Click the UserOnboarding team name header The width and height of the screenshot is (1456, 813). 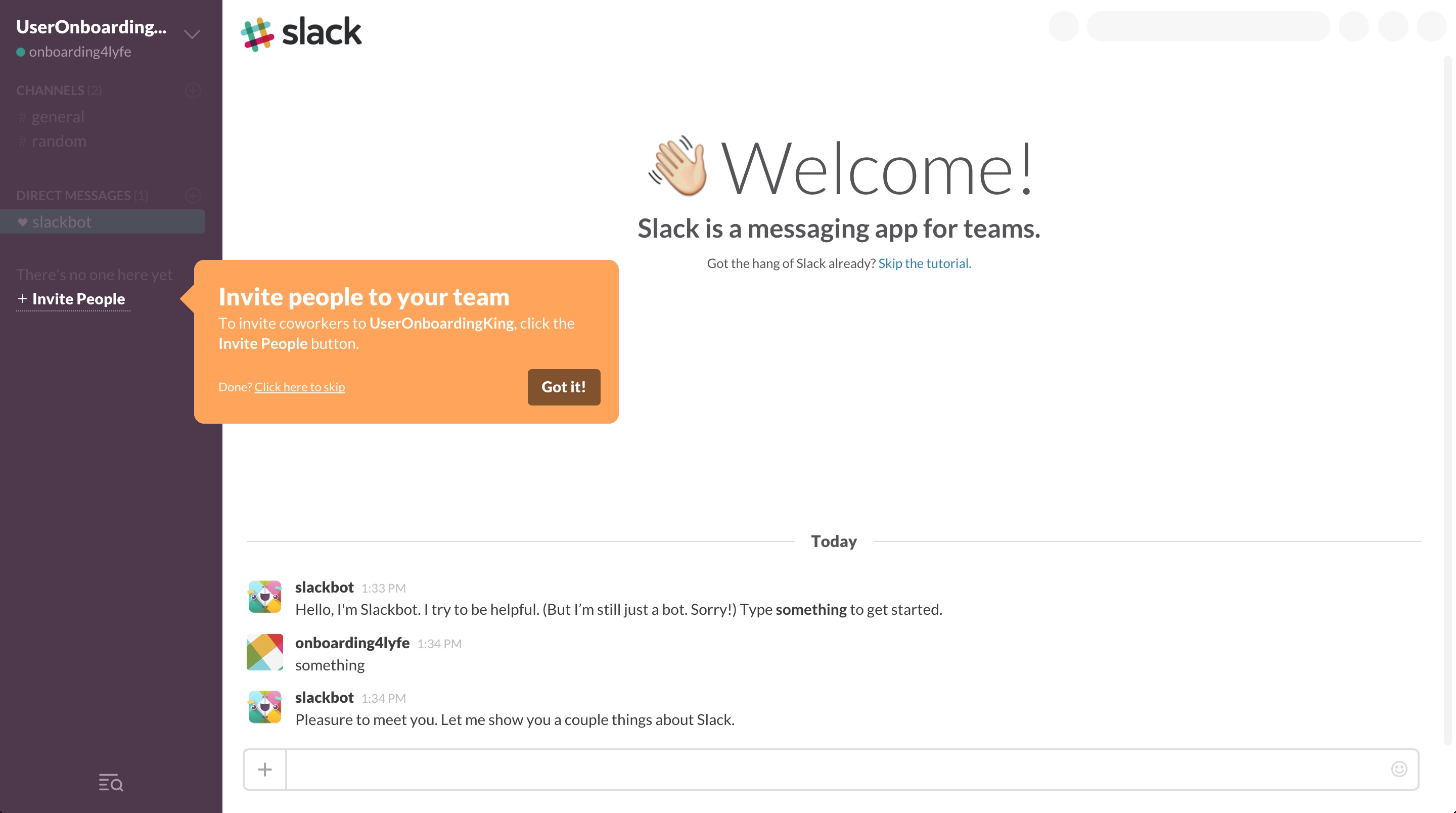pyautogui.click(x=91, y=27)
